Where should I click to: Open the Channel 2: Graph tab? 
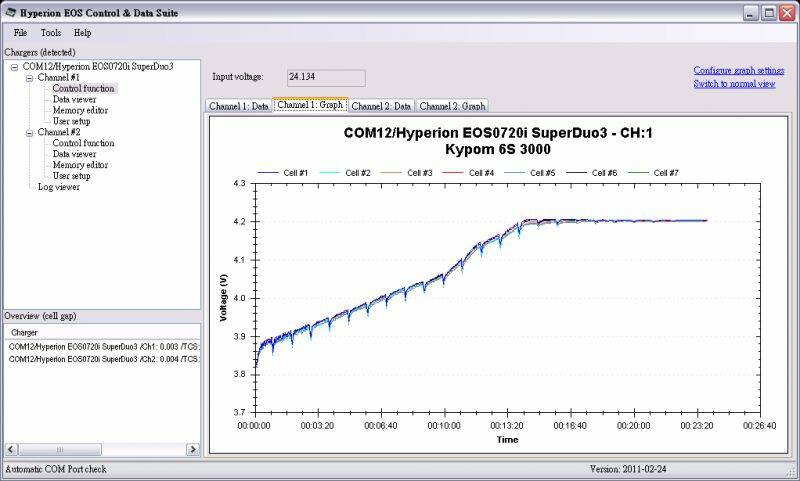click(x=452, y=106)
